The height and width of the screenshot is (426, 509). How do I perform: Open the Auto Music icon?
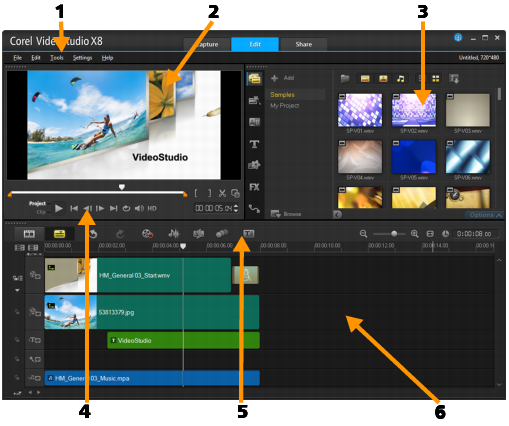click(x=199, y=234)
